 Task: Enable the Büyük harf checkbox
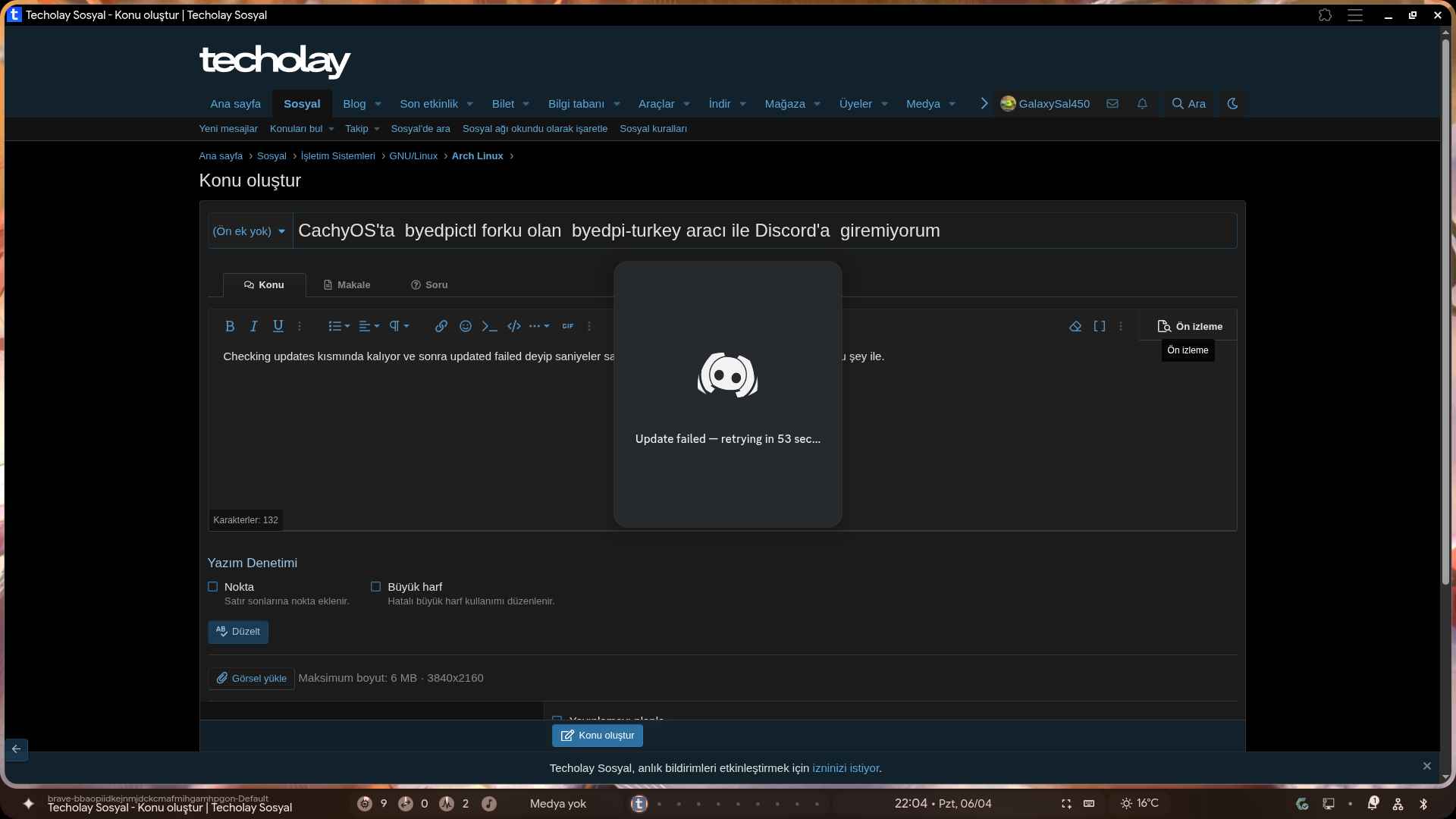click(376, 587)
